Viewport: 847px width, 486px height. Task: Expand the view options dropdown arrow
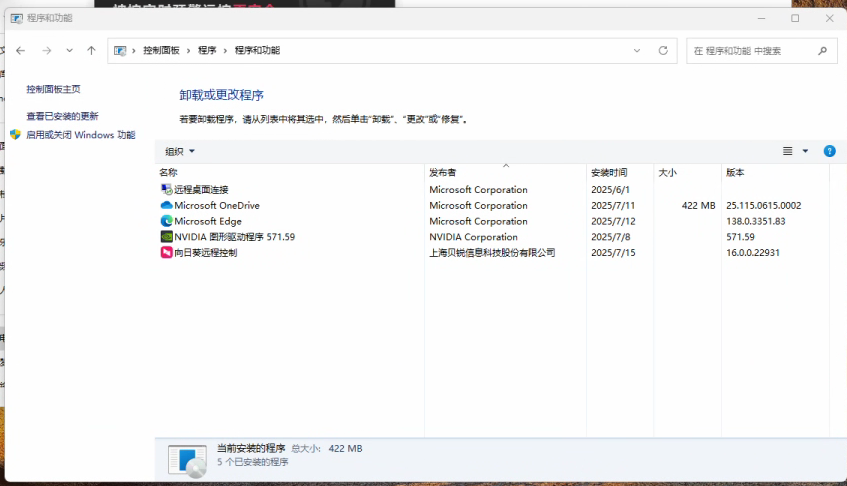point(805,151)
